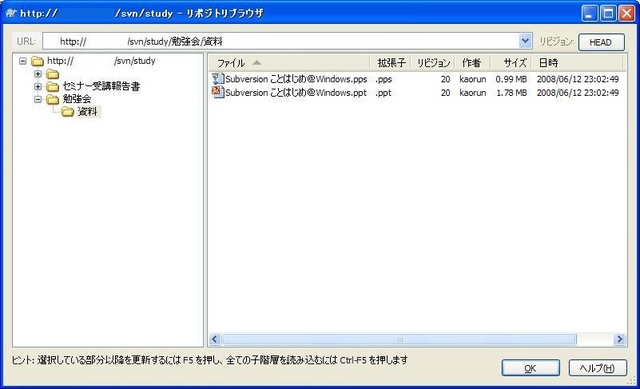640x389 pixels.
Task: Click revision 20 in .pps row
Action: pos(445,79)
